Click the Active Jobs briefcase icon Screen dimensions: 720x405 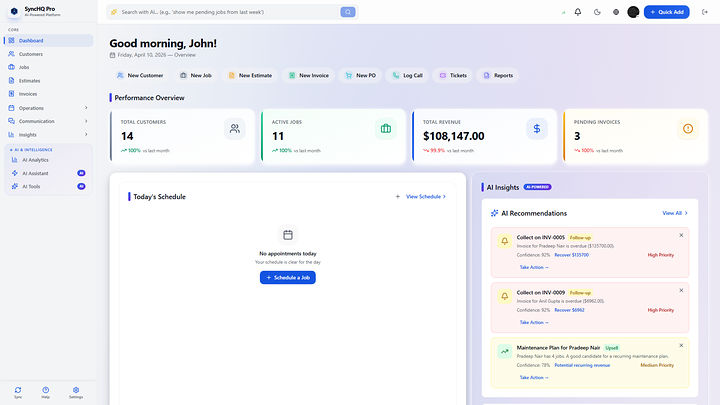point(386,129)
